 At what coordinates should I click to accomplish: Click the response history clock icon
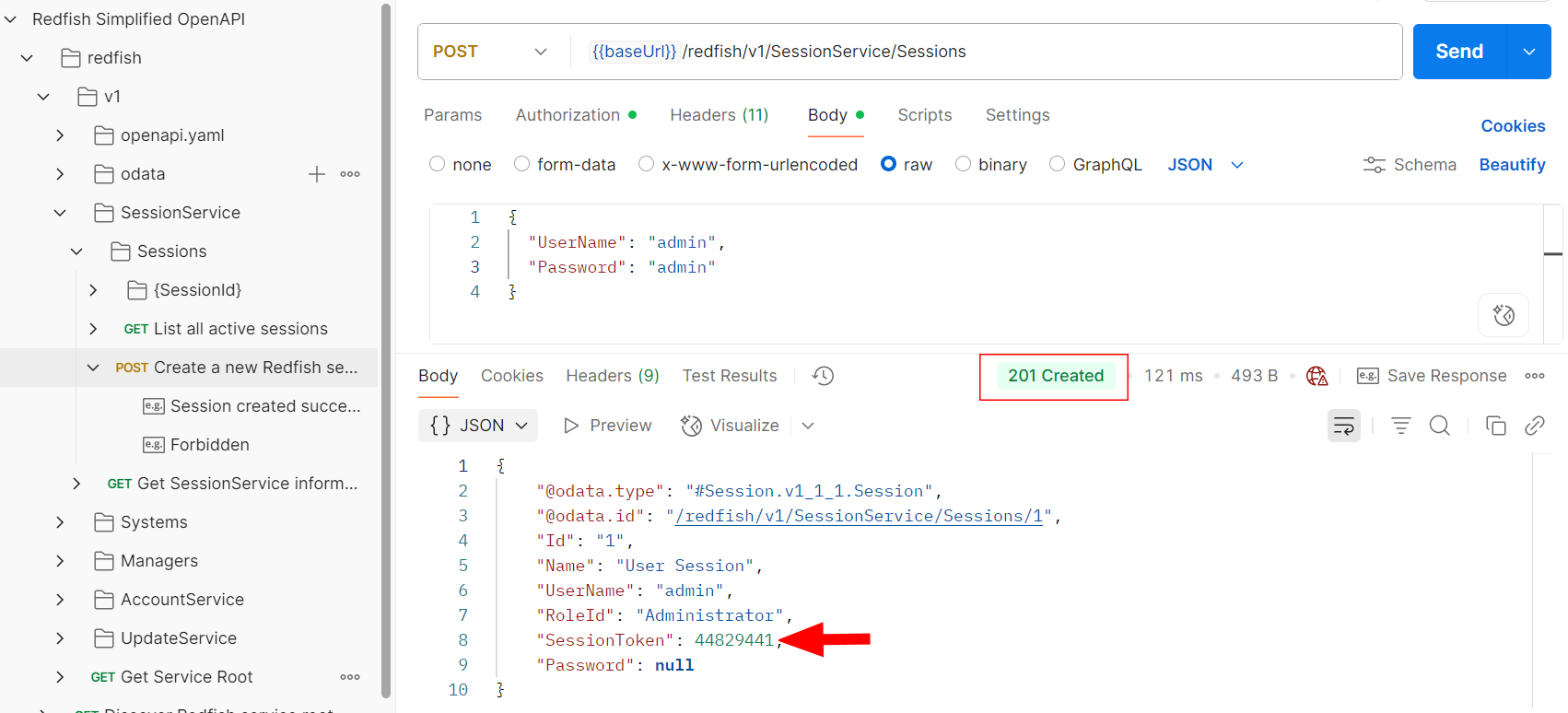(x=823, y=376)
